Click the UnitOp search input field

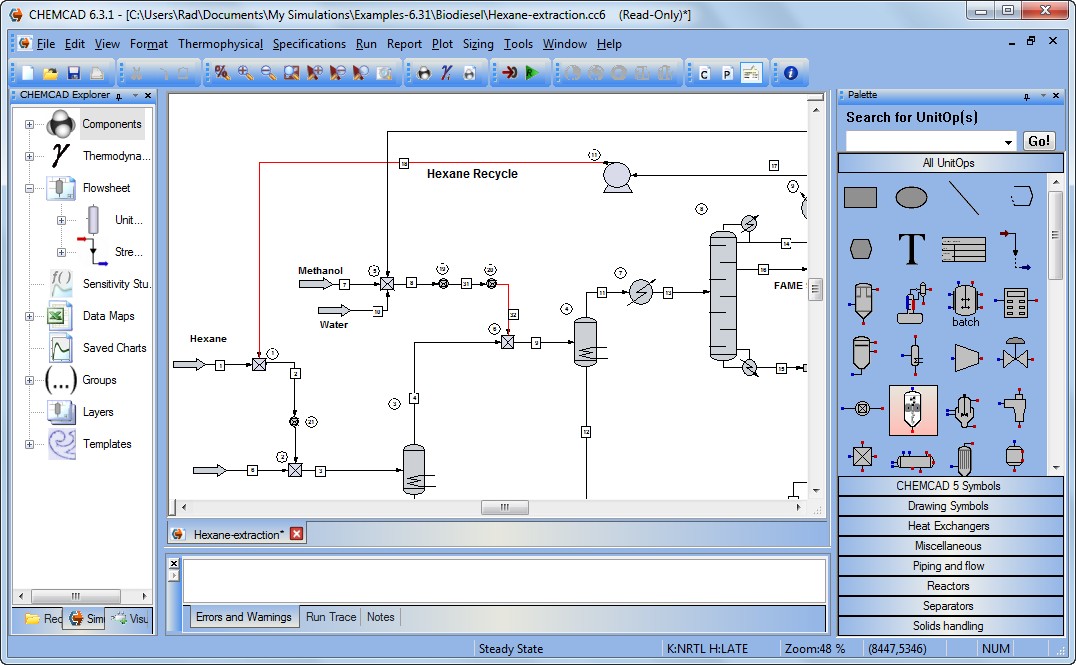[923, 141]
